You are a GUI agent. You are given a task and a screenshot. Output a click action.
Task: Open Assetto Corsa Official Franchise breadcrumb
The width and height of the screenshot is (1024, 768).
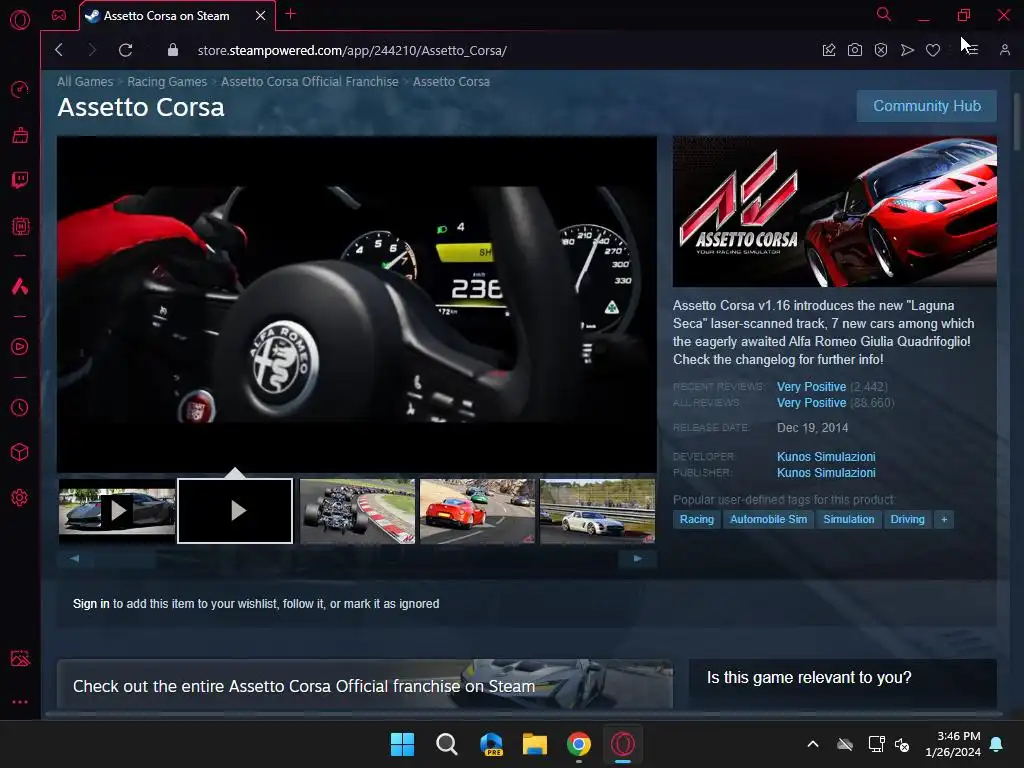coord(310,82)
